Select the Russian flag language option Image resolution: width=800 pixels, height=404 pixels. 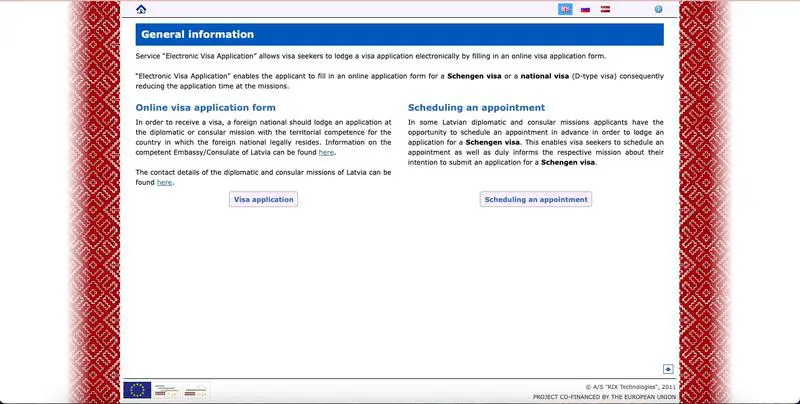585,9
